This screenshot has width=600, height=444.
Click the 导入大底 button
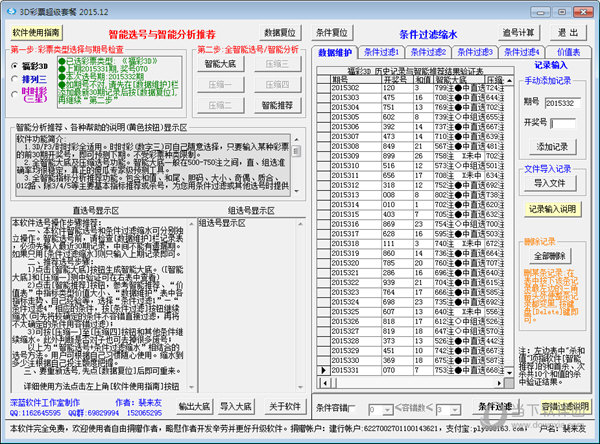[236, 406]
